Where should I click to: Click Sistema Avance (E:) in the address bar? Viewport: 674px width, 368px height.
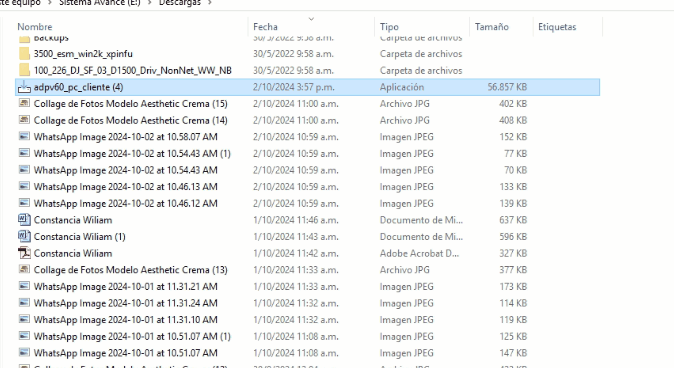click(100, 3)
